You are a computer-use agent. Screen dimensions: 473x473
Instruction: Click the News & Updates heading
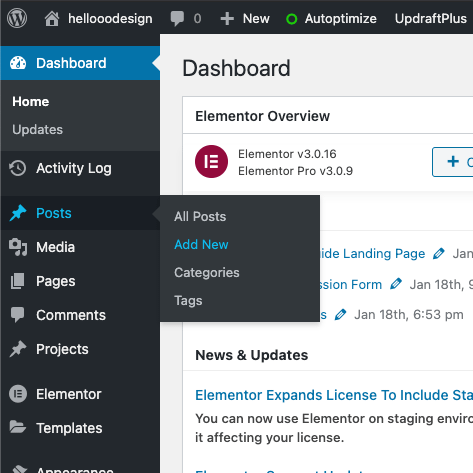(252, 355)
